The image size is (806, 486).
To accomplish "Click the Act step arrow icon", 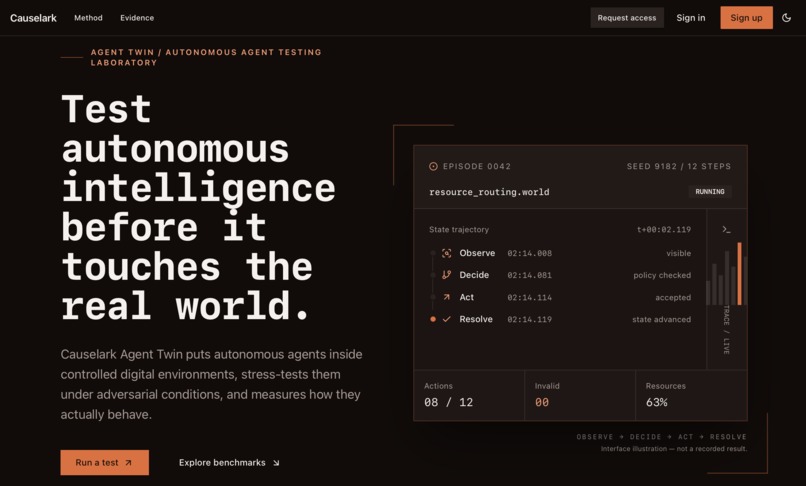I will pyautogui.click(x=447, y=297).
